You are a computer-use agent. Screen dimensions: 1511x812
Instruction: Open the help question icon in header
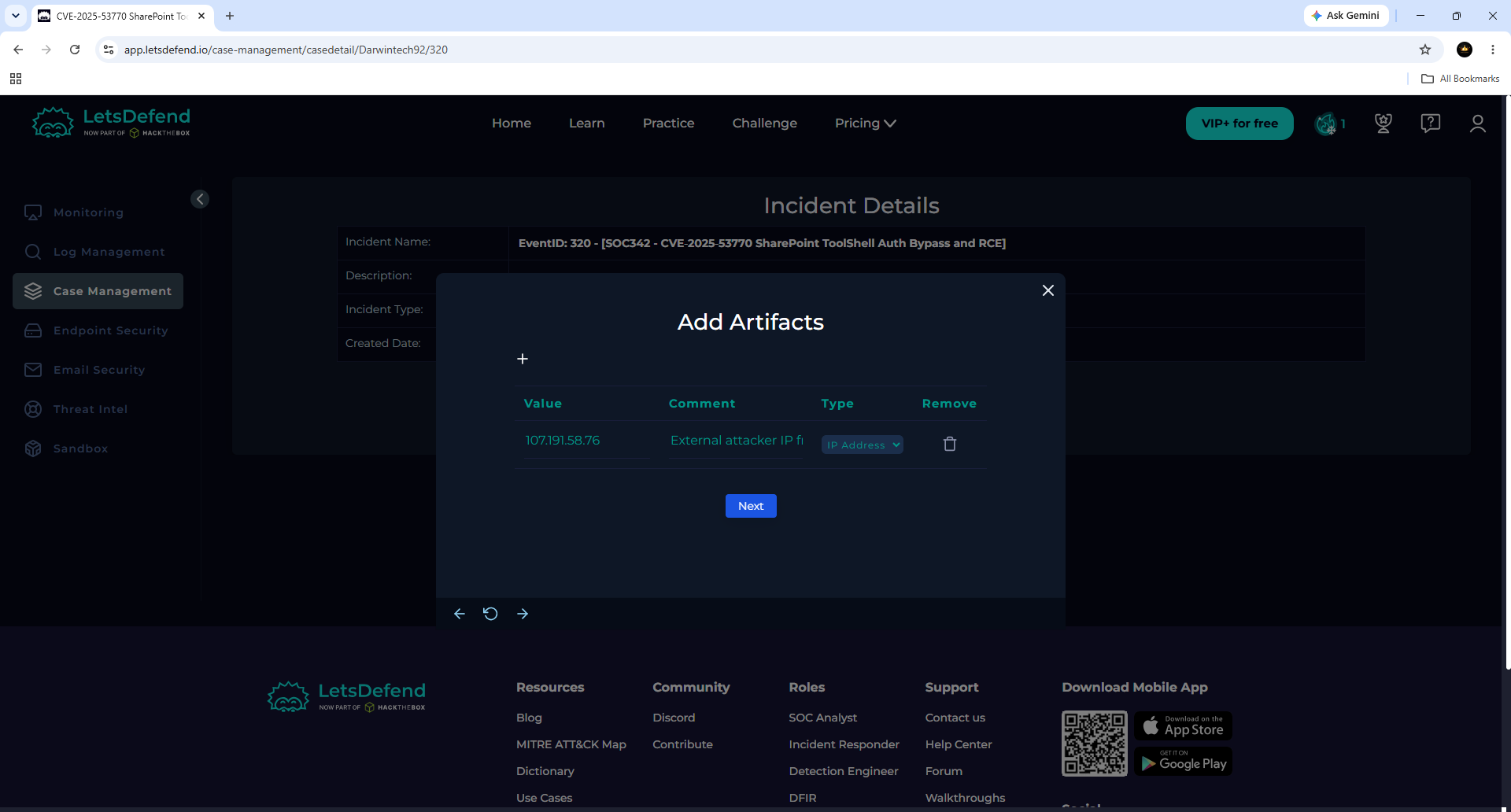coord(1431,124)
